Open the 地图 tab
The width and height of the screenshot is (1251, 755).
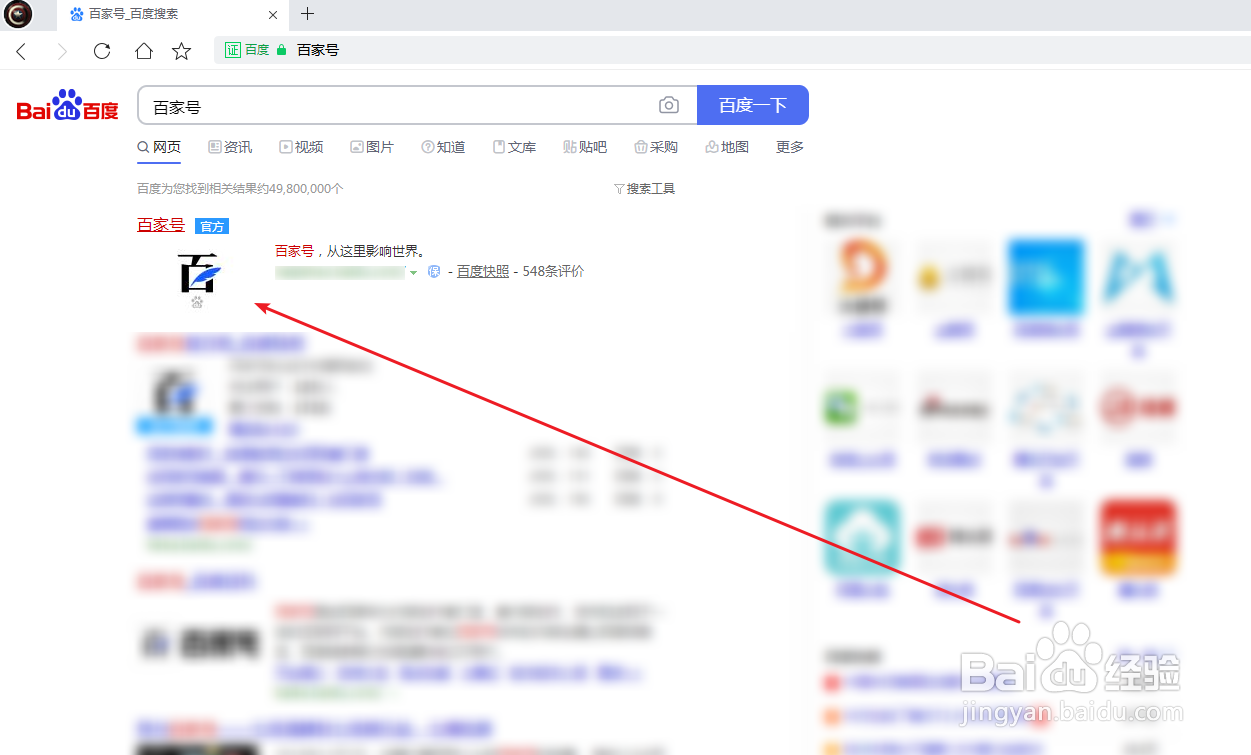(727, 147)
